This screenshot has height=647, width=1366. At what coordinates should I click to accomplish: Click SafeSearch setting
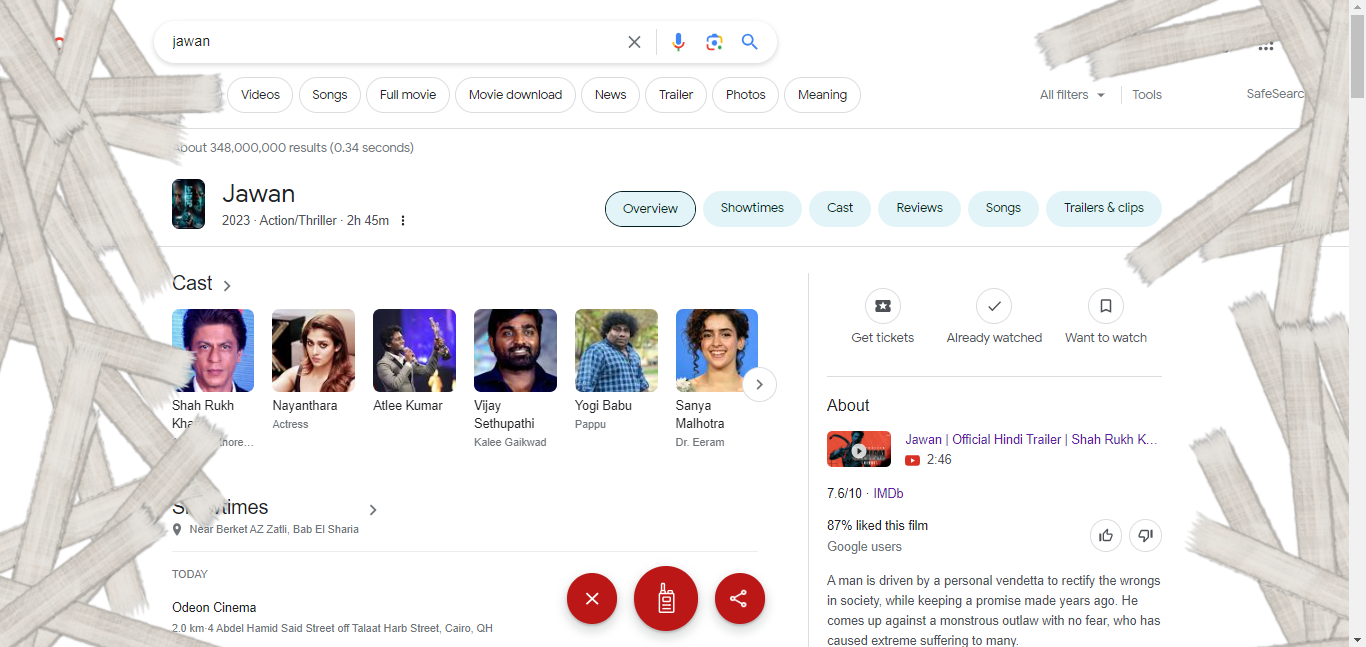1276,94
